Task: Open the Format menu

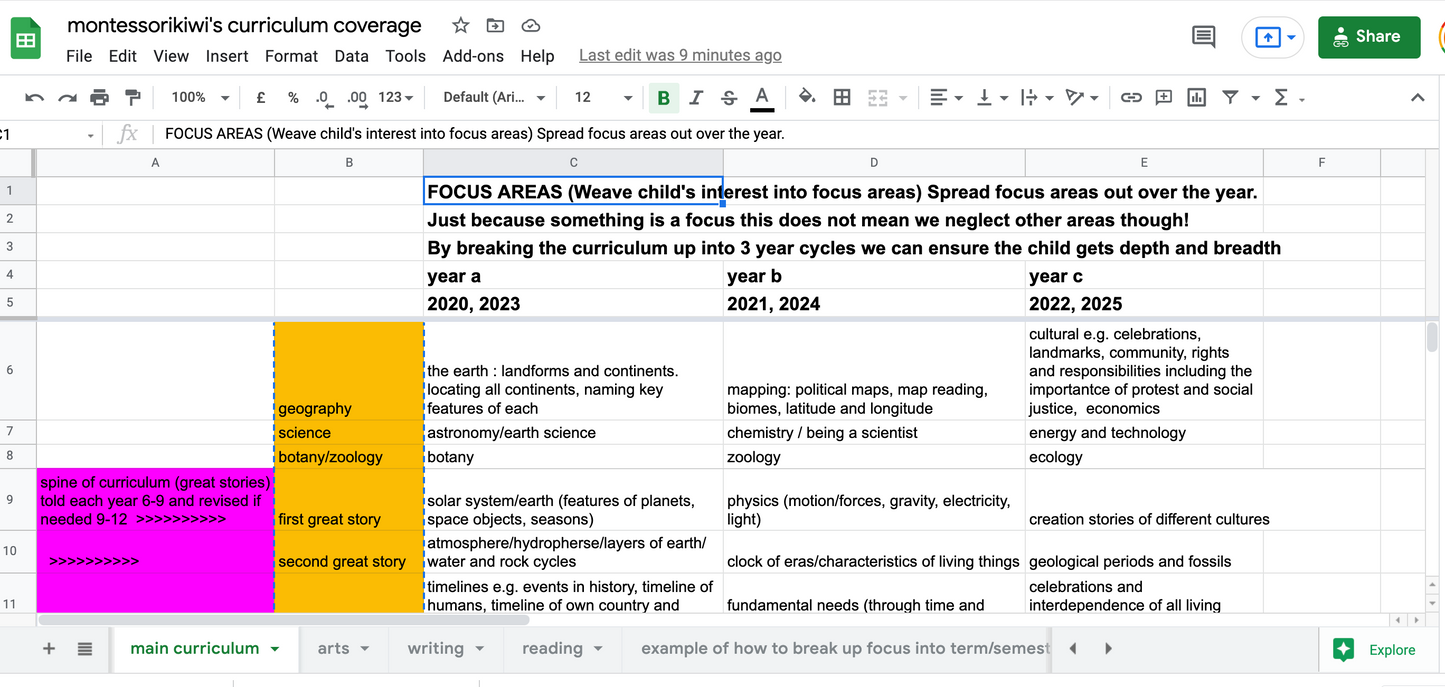Action: pyautogui.click(x=291, y=56)
